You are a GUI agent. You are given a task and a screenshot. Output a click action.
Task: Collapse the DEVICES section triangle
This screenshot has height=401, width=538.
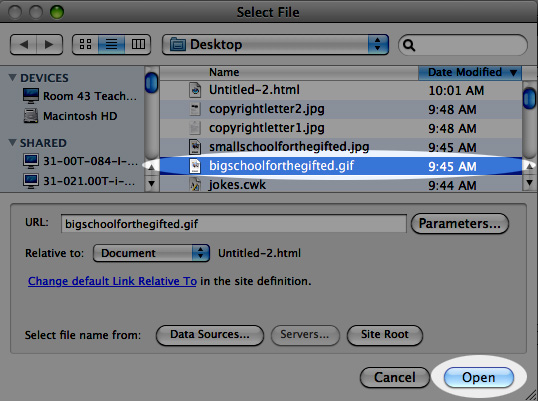12,78
